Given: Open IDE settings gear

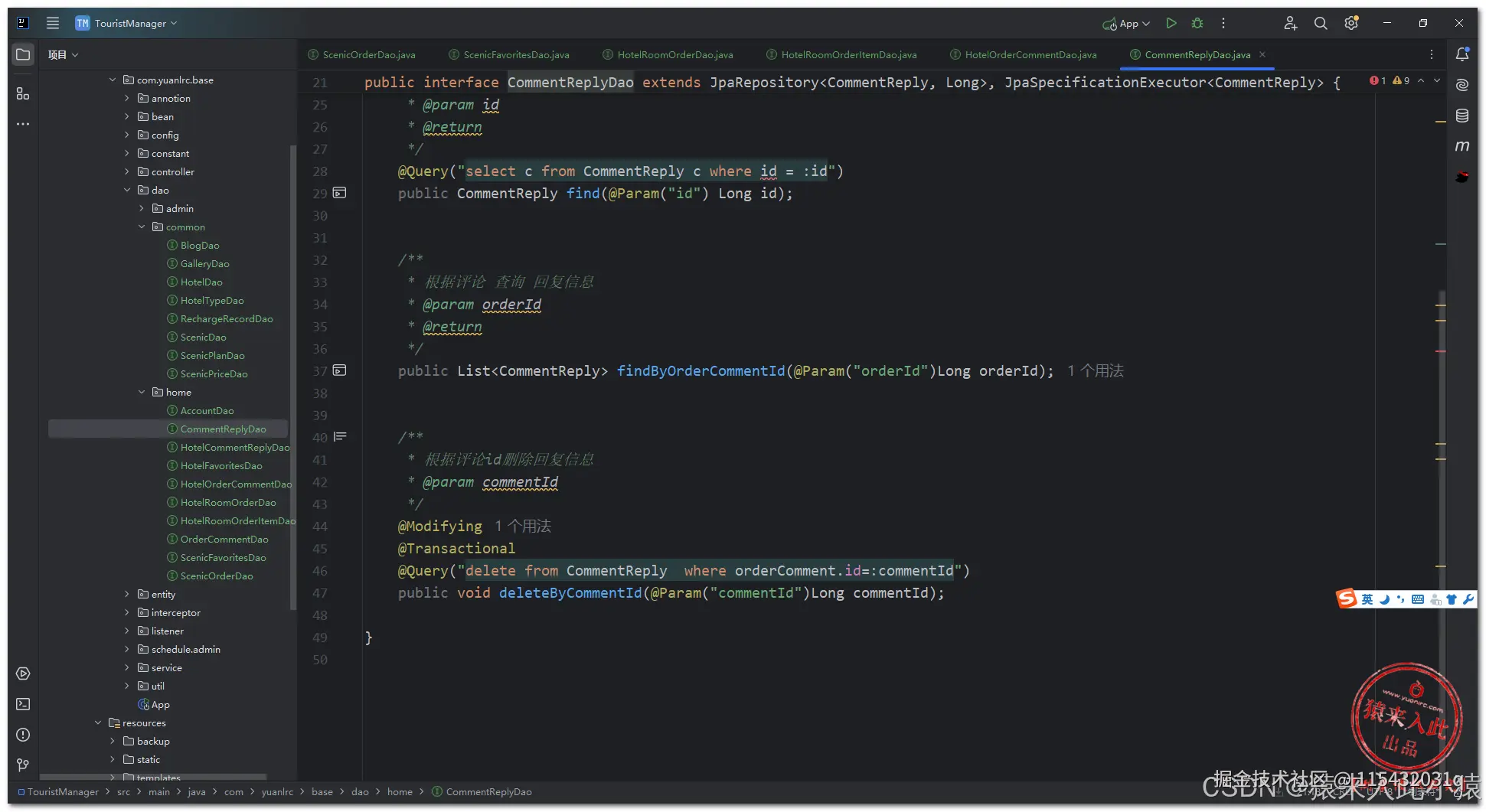Looking at the screenshot, I should (x=1351, y=23).
